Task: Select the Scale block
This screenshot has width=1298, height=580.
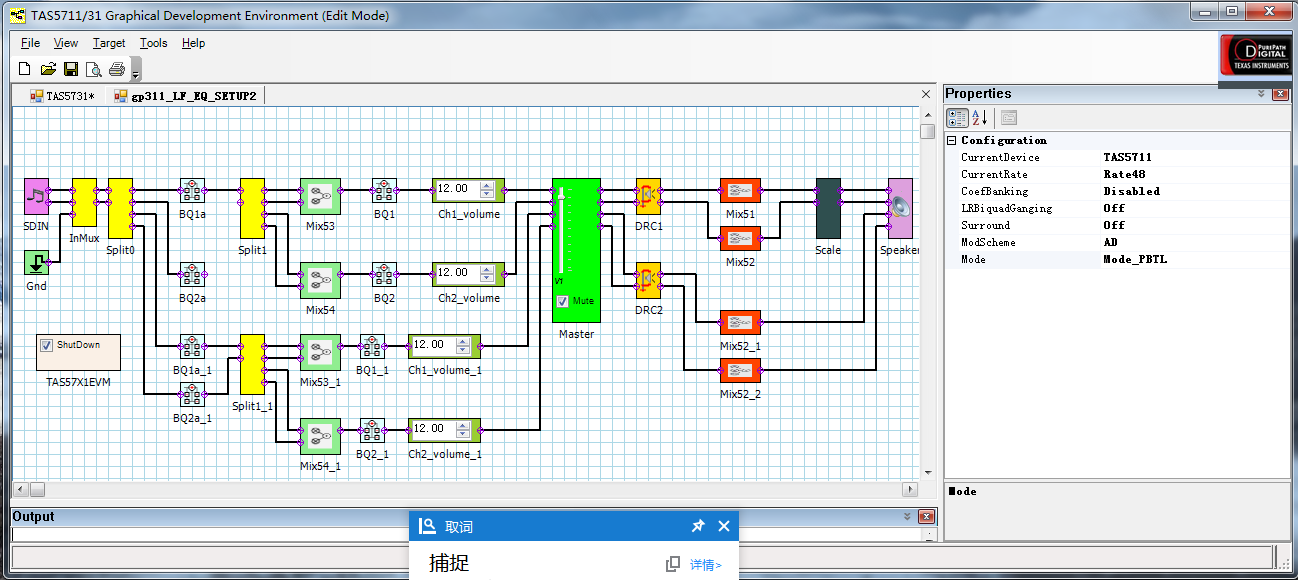Action: [x=828, y=209]
